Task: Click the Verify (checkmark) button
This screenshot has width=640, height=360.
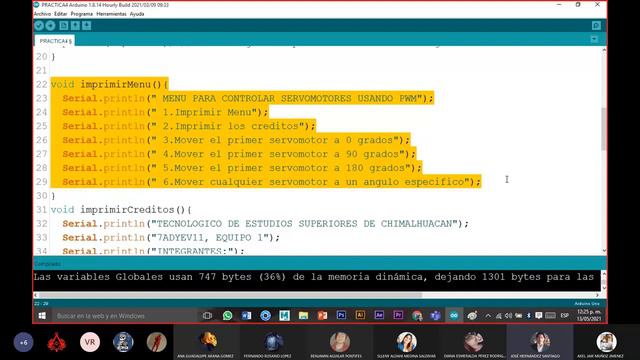Action: click(39, 26)
